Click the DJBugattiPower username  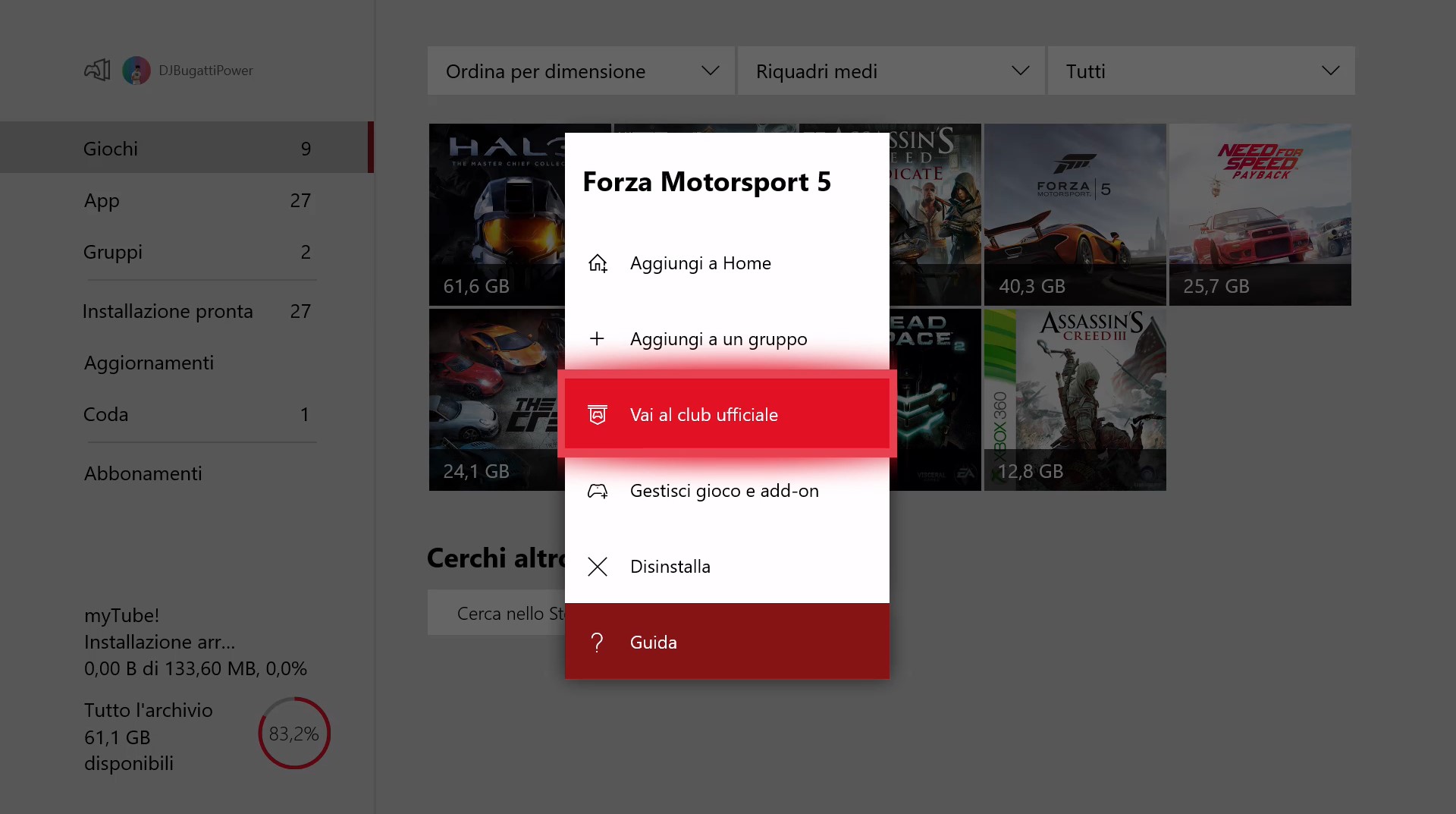pos(206,71)
